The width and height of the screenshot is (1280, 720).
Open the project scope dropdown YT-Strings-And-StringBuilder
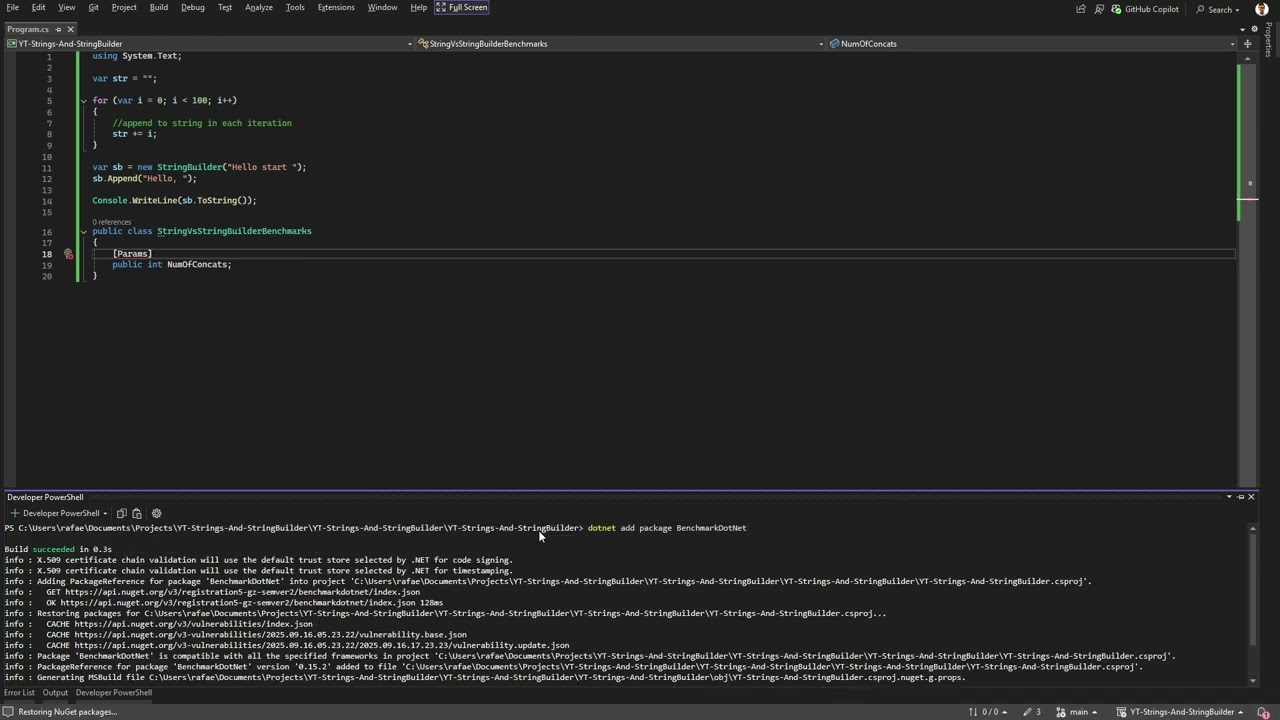point(209,44)
